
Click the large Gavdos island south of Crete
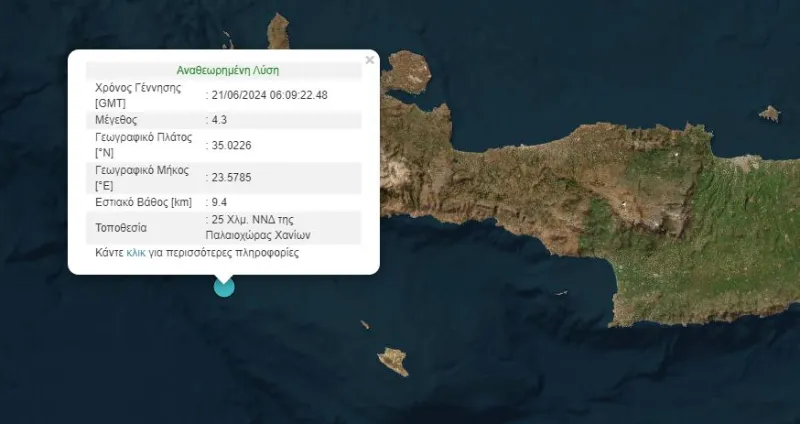393,361
